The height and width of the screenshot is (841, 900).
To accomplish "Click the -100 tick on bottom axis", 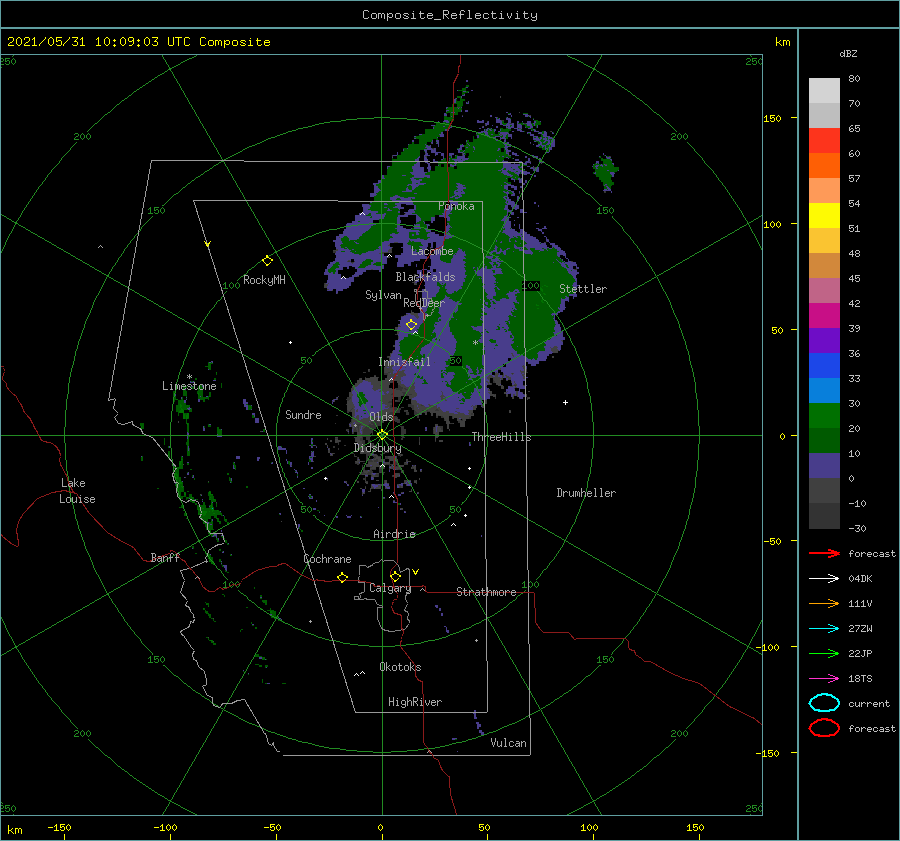I will click(x=165, y=827).
